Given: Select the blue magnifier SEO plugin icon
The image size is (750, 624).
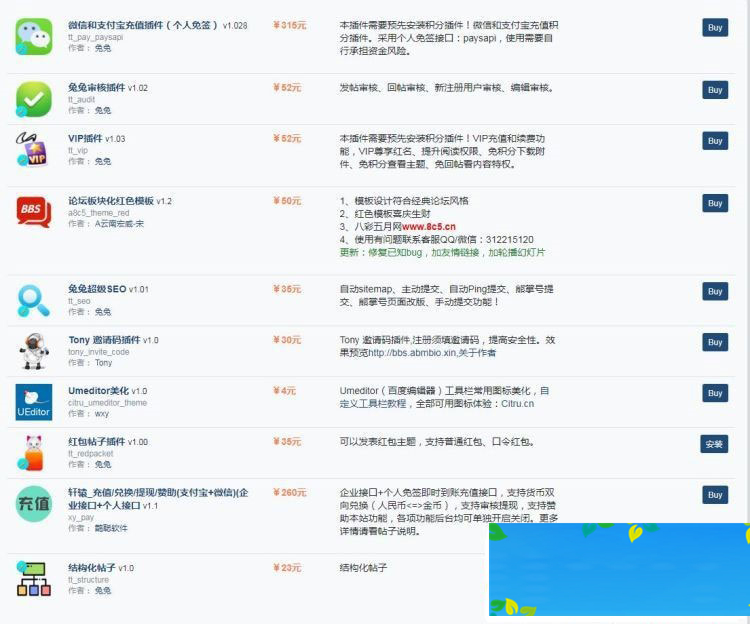Looking at the screenshot, I should (x=34, y=300).
